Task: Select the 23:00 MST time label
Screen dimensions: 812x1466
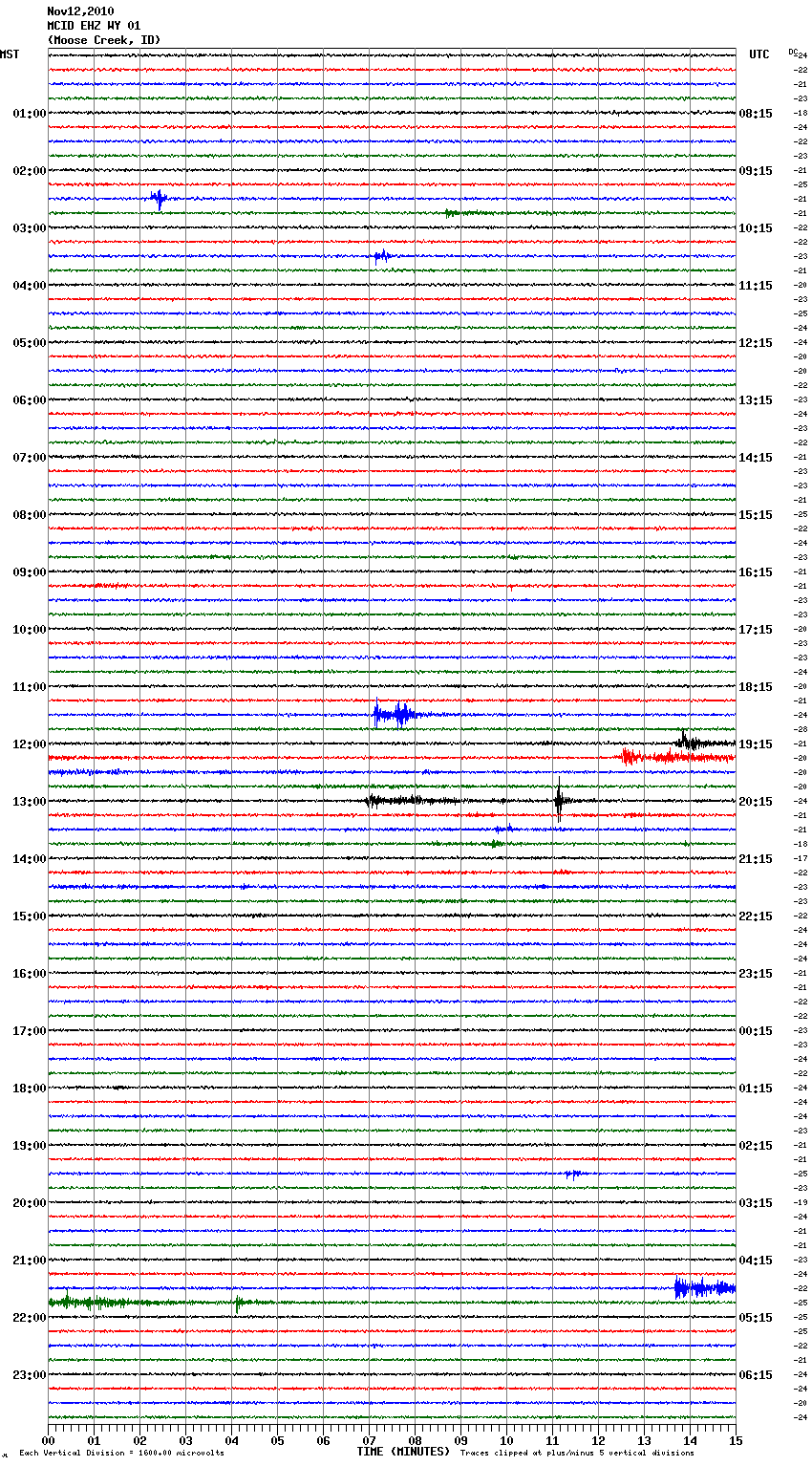Action: point(30,1375)
